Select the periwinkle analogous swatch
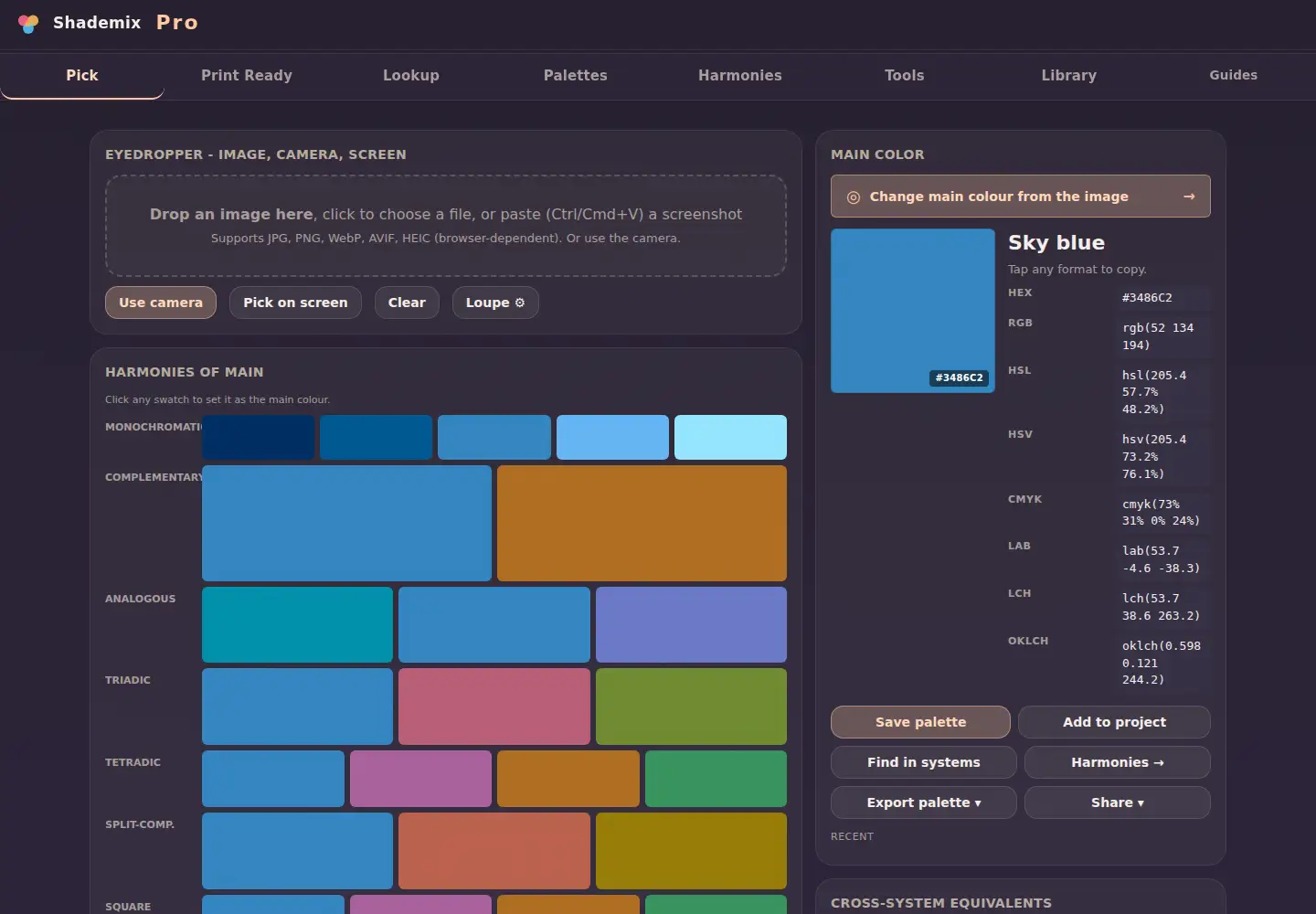The height and width of the screenshot is (914, 1316). point(691,624)
